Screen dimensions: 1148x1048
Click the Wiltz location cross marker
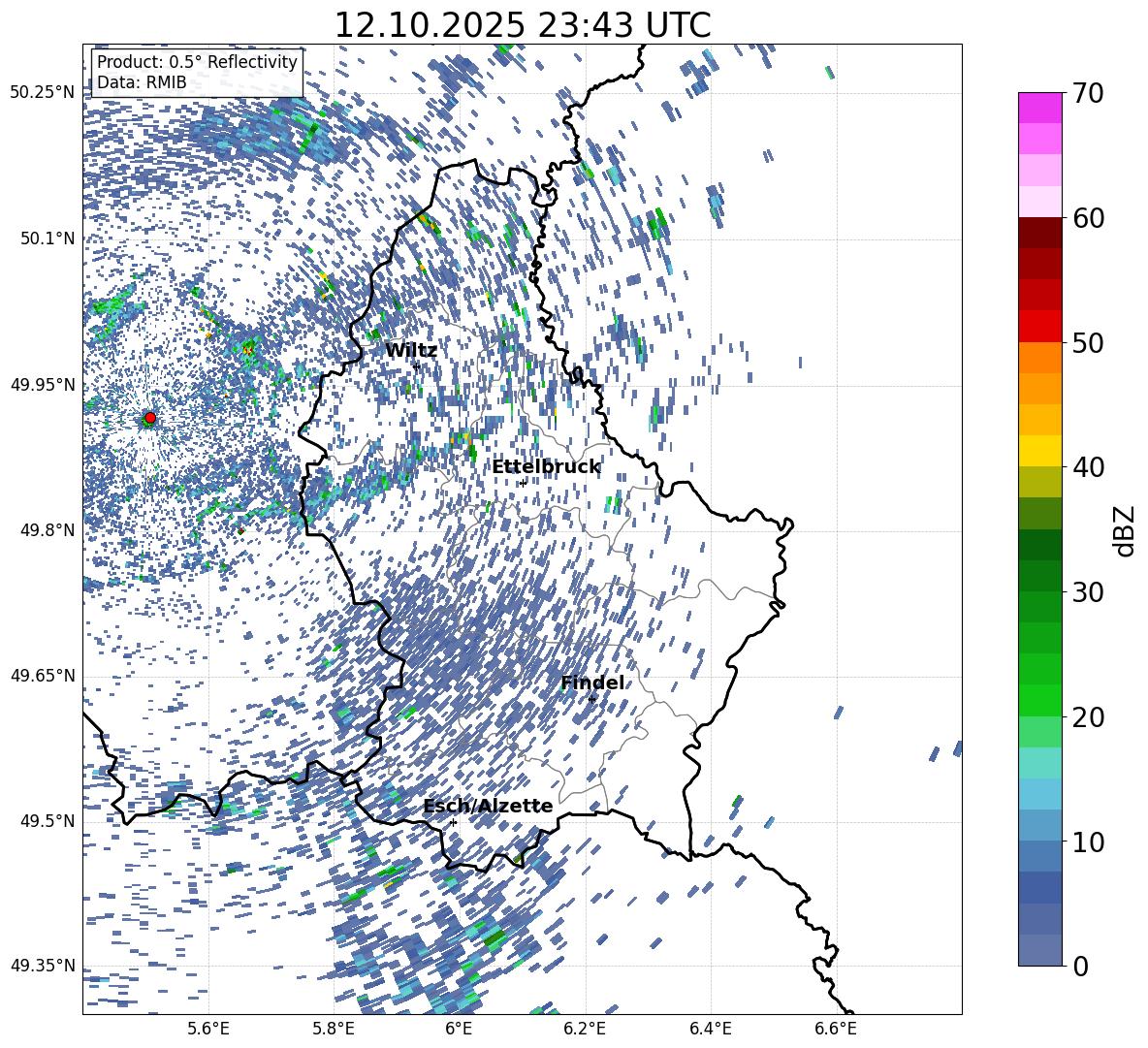[x=417, y=365]
